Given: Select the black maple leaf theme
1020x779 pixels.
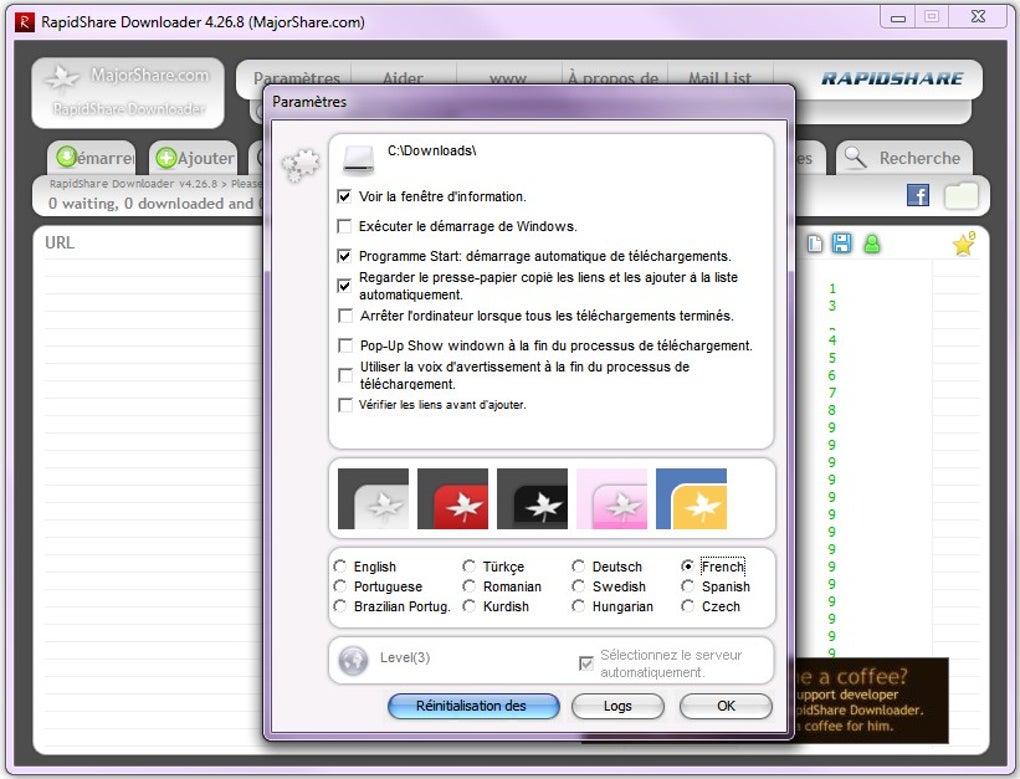Looking at the screenshot, I should pyautogui.click(x=532, y=499).
